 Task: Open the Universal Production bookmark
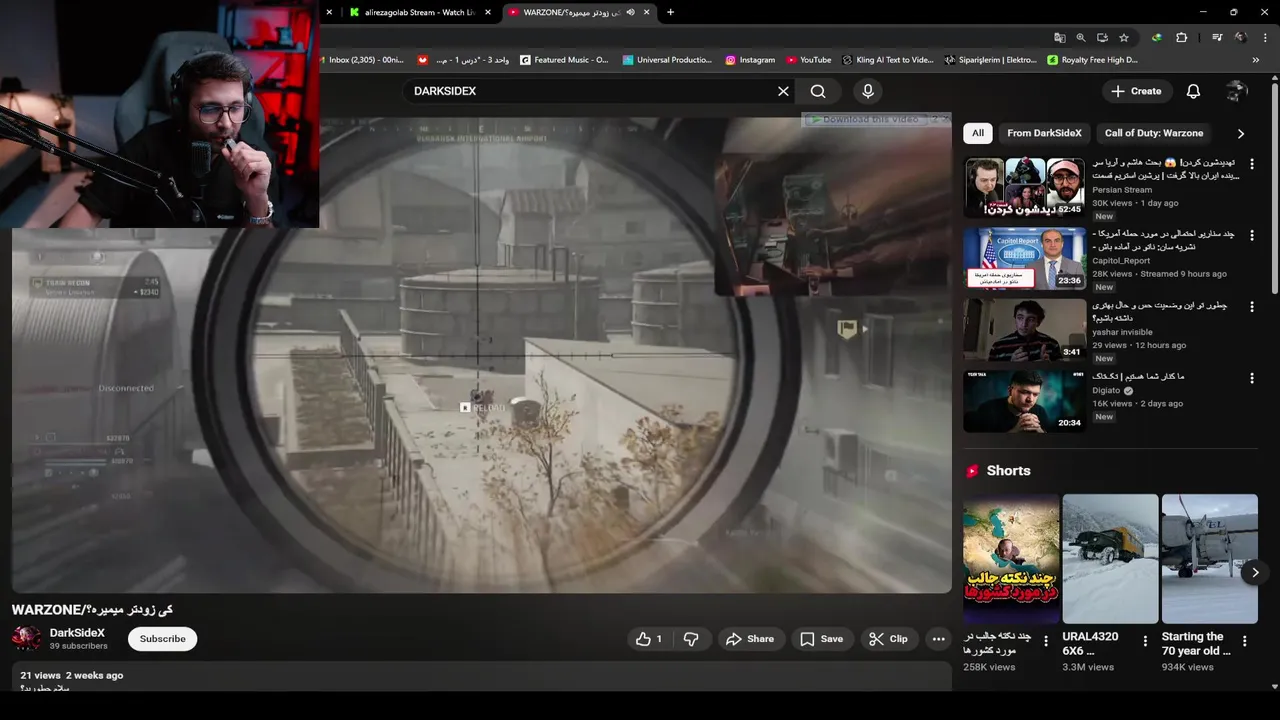click(667, 60)
